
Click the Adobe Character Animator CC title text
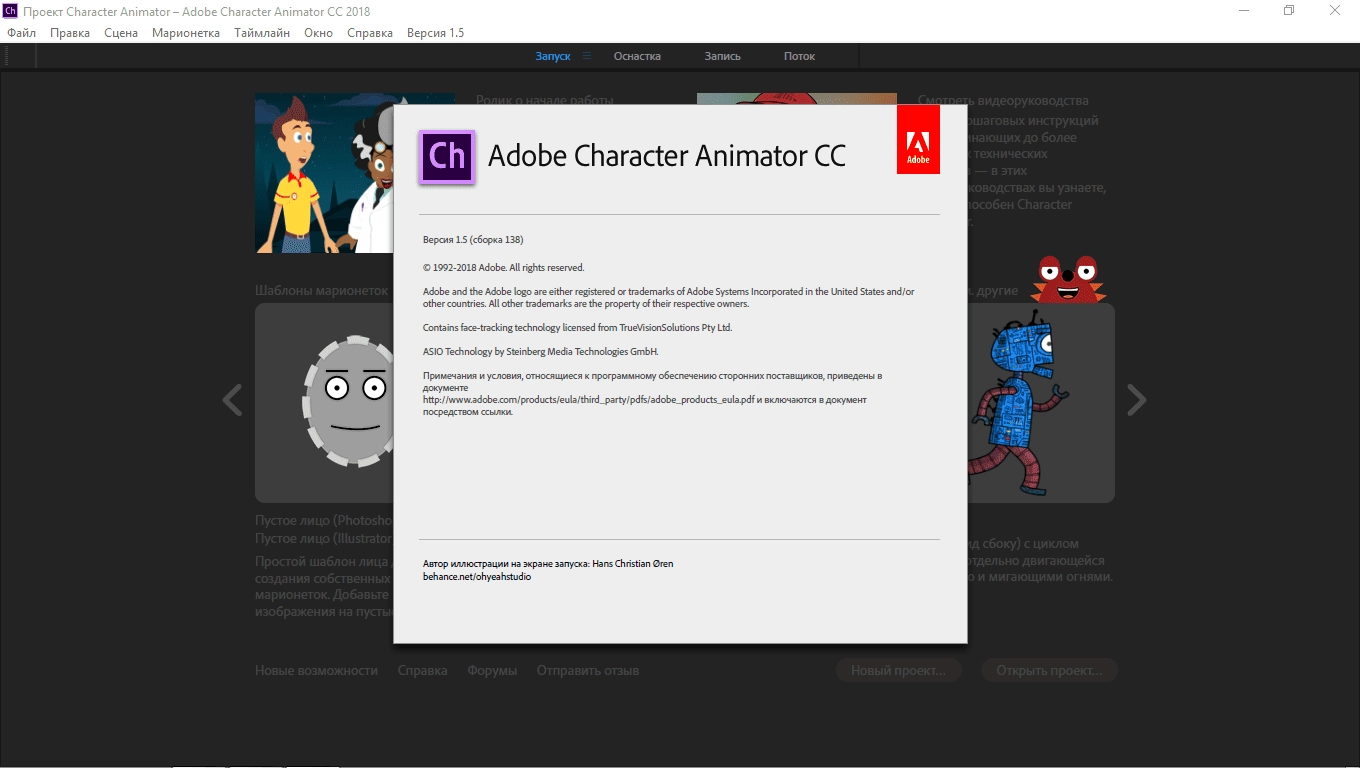[667, 156]
